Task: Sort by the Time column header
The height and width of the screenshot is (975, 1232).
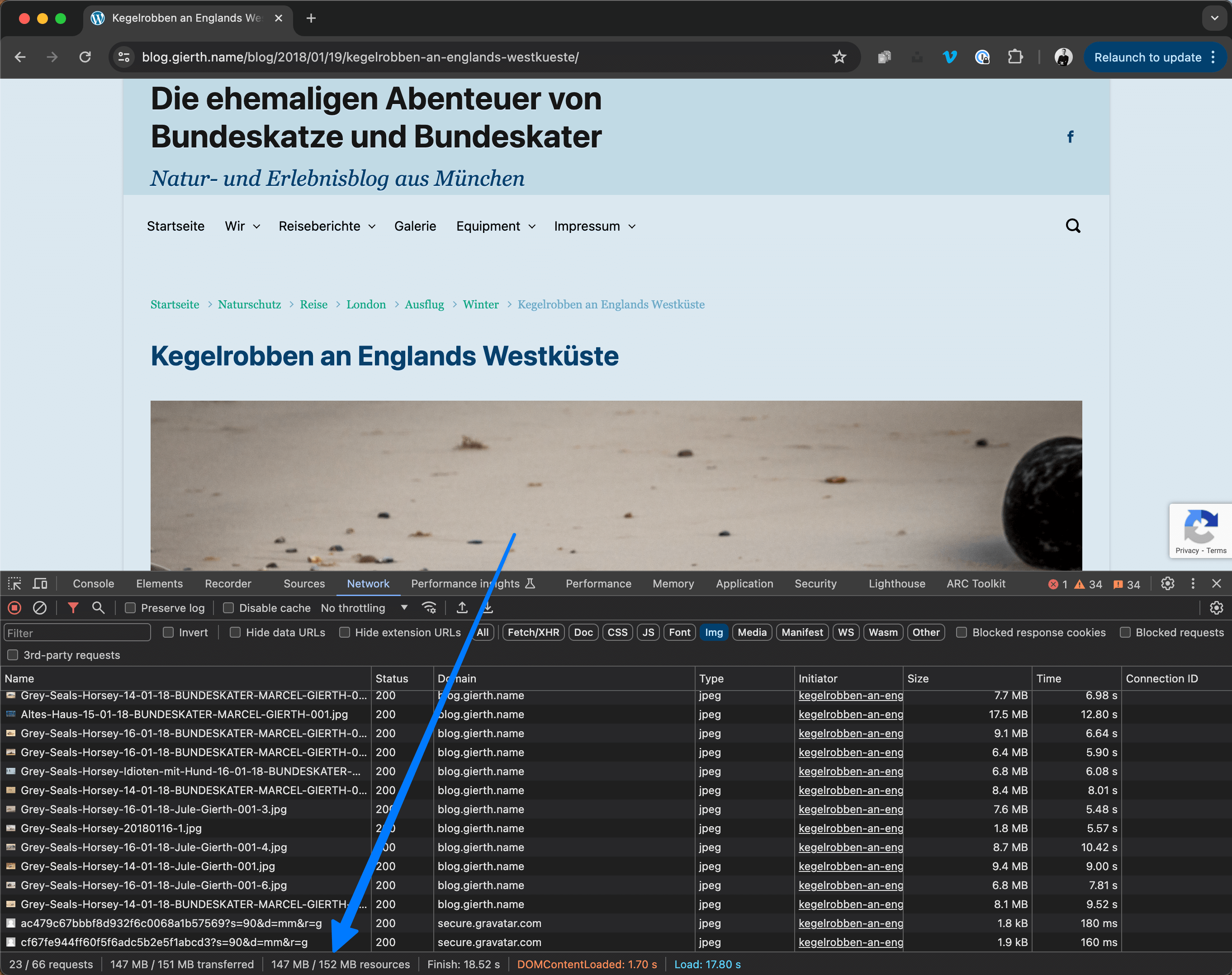Action: (x=1076, y=679)
